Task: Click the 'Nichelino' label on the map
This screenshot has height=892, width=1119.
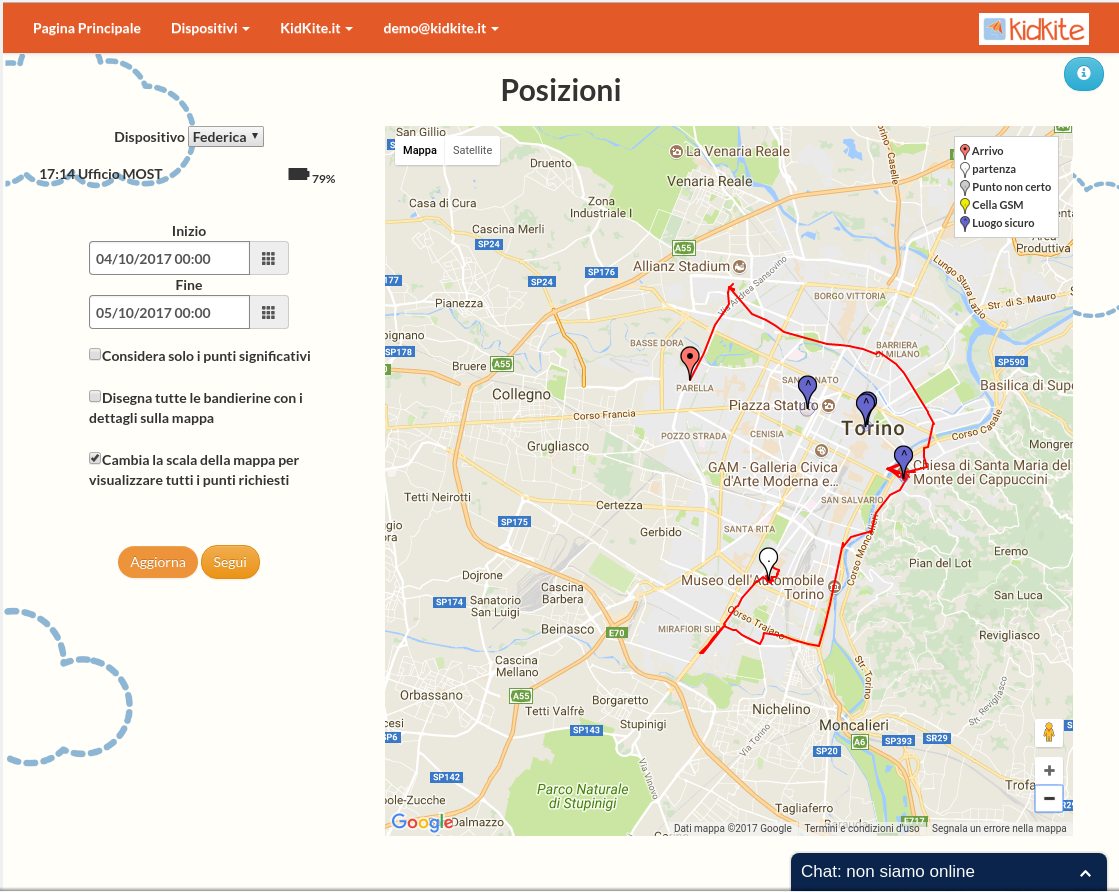Action: tap(781, 709)
